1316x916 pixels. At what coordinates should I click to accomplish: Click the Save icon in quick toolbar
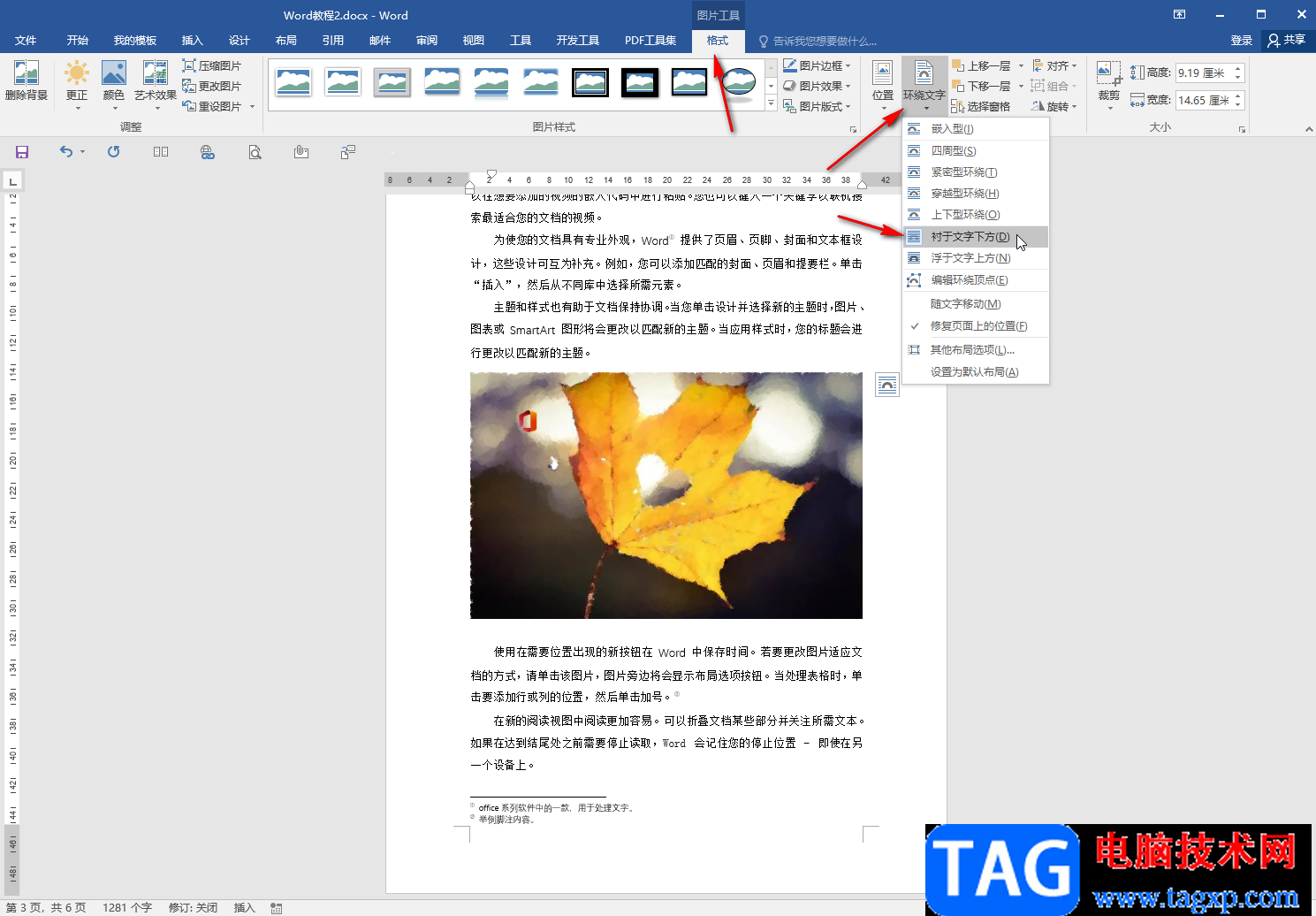point(22,152)
